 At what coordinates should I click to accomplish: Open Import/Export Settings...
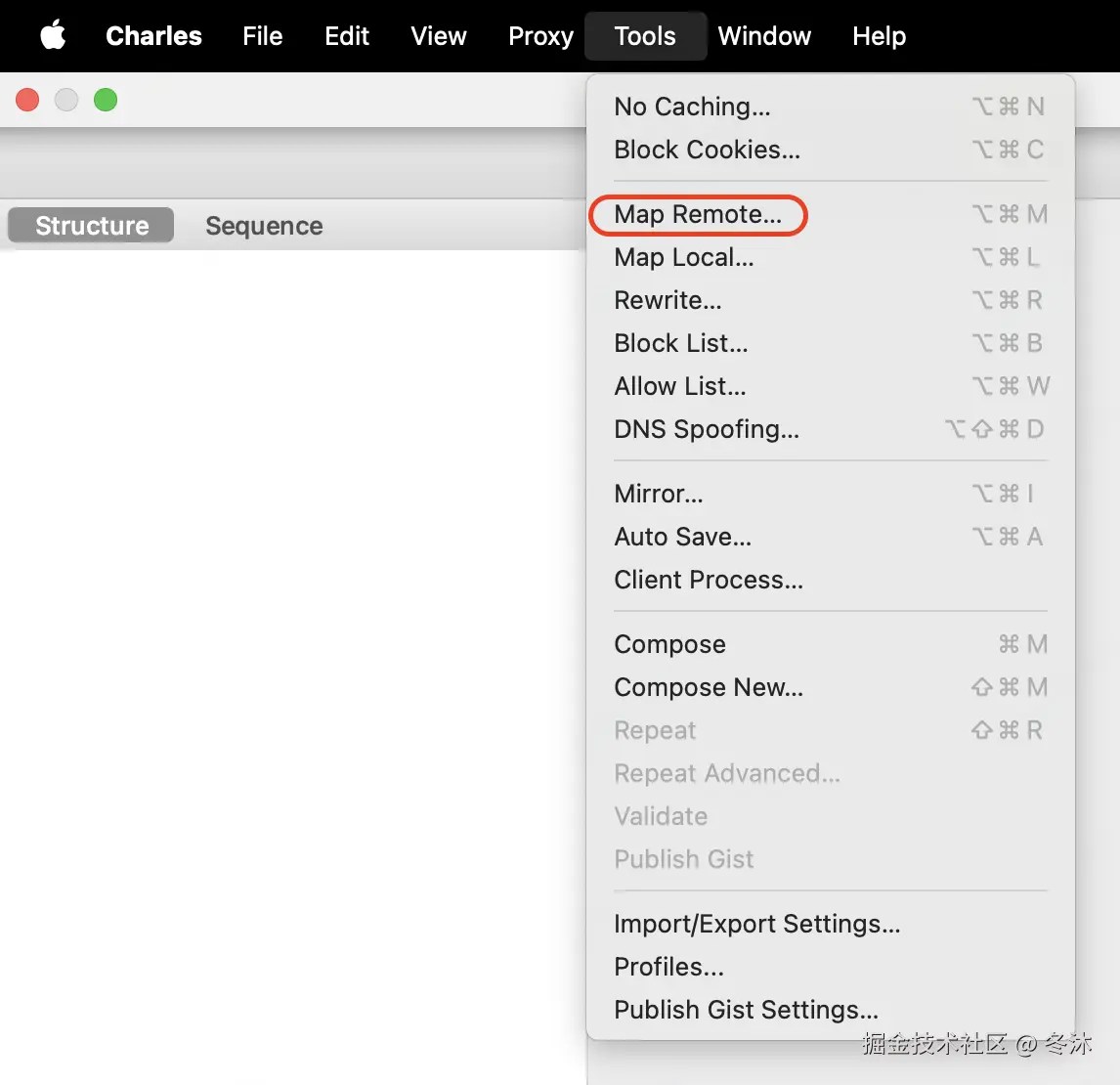tap(830, 924)
